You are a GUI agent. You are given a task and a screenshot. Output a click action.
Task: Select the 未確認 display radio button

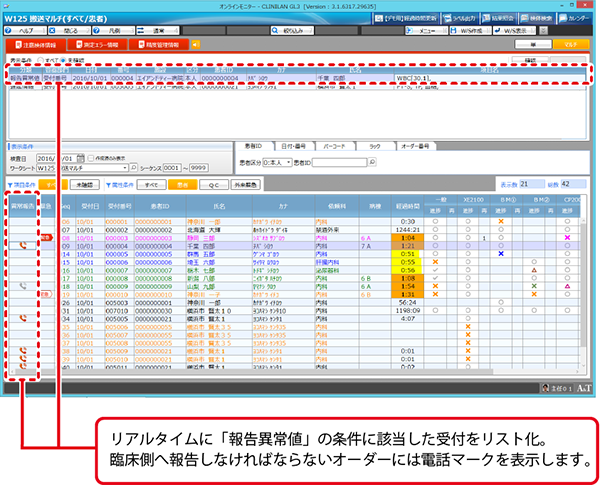[x=62, y=59]
